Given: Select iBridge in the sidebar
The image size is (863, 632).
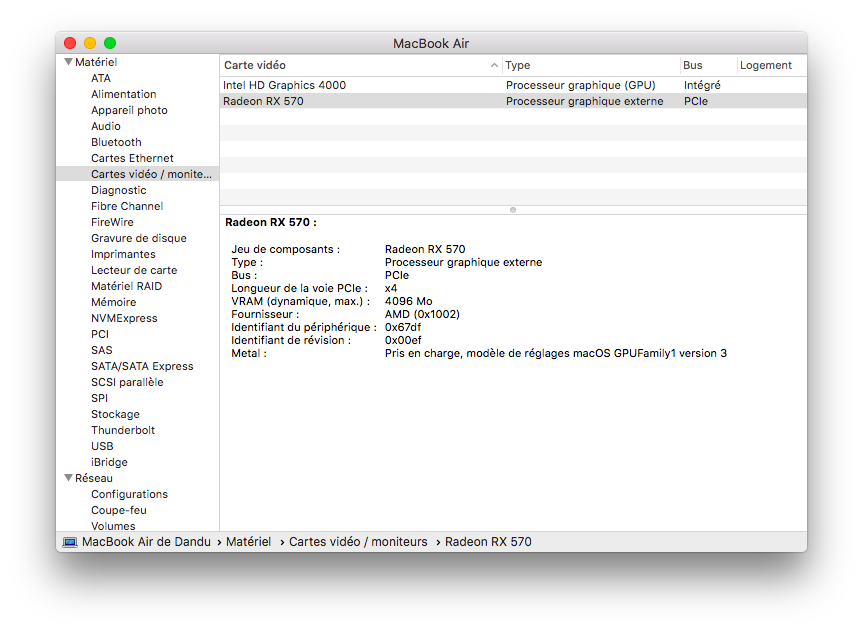Looking at the screenshot, I should [110, 462].
